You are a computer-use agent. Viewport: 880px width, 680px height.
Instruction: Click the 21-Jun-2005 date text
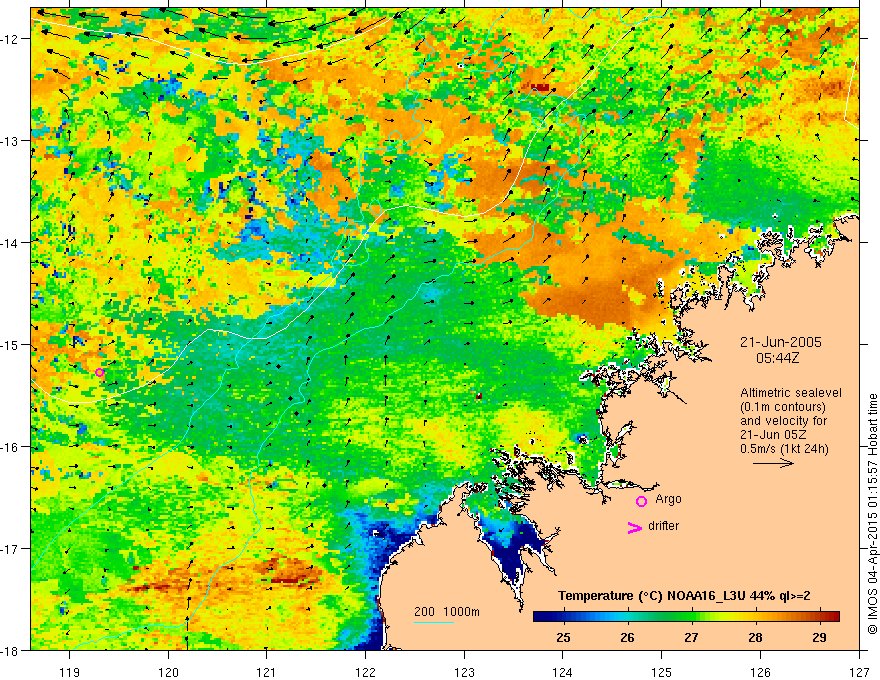781,342
